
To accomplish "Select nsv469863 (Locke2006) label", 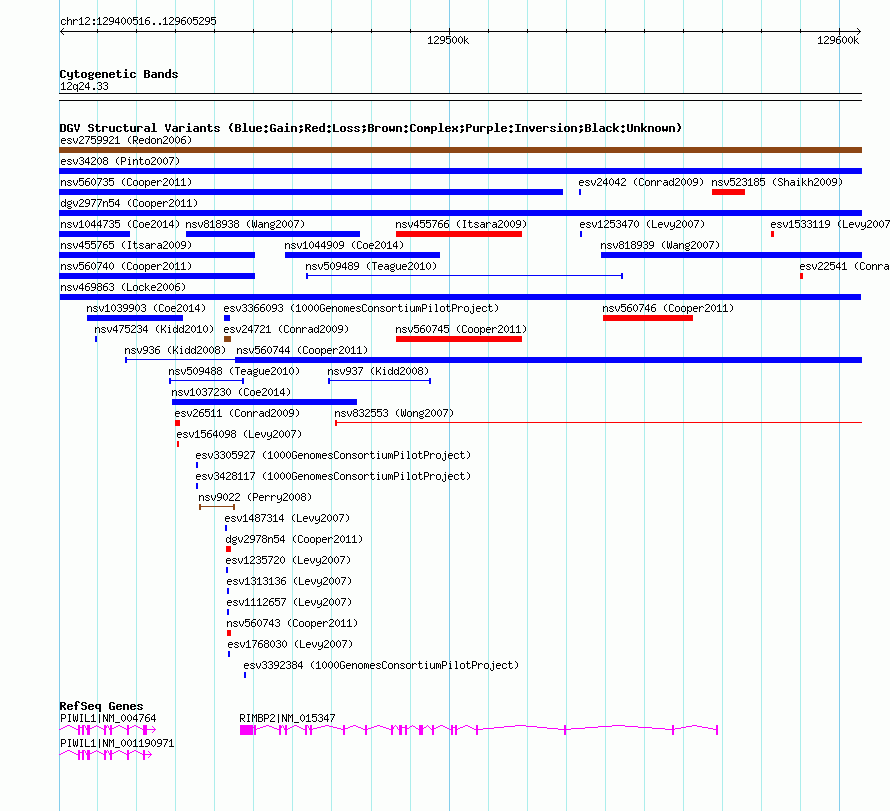I will point(123,287).
